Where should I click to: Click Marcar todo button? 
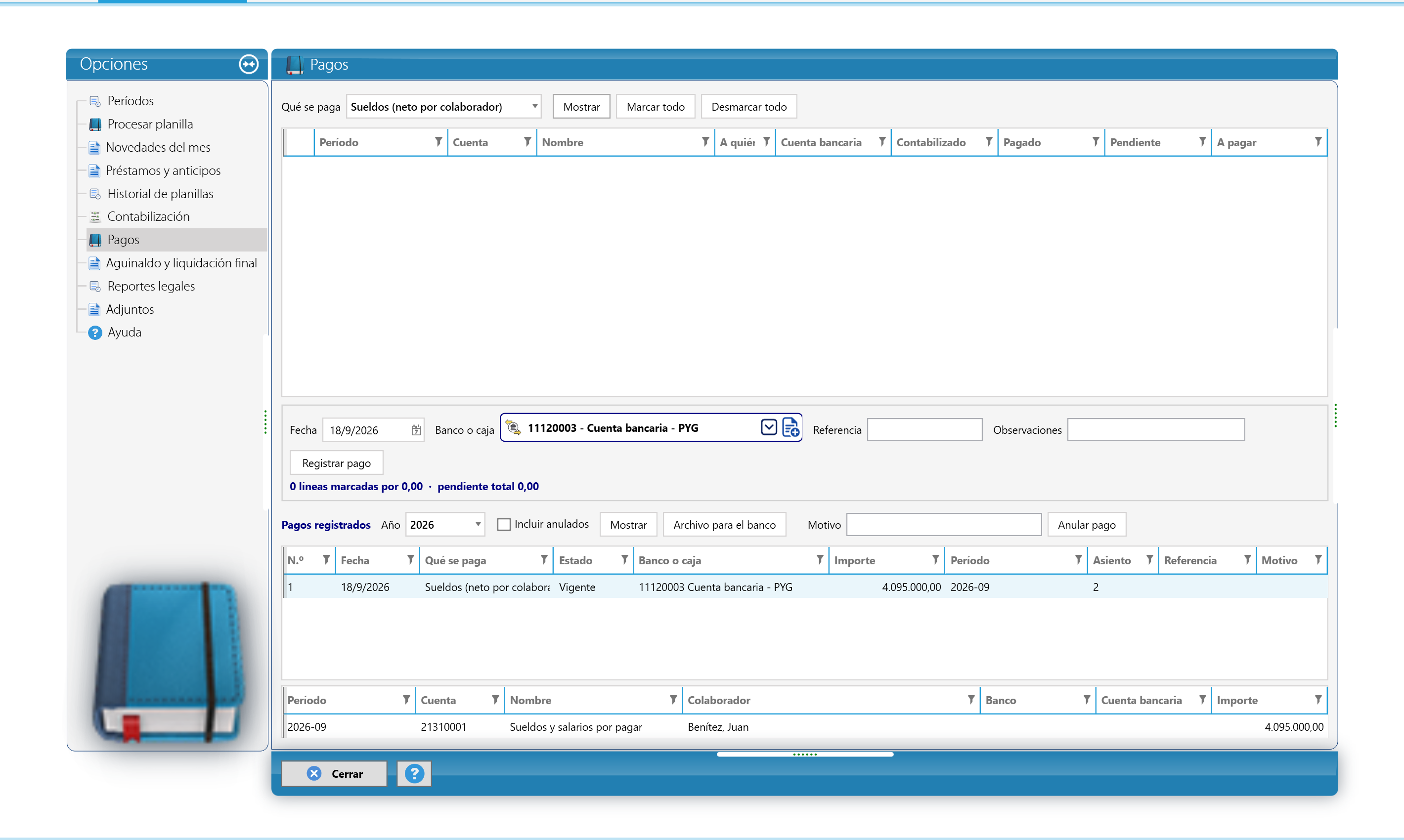click(x=655, y=106)
